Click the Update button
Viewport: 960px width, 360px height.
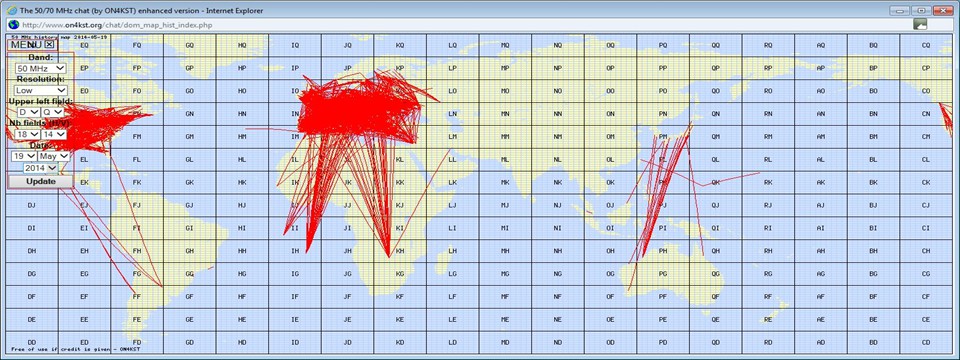click(40, 181)
